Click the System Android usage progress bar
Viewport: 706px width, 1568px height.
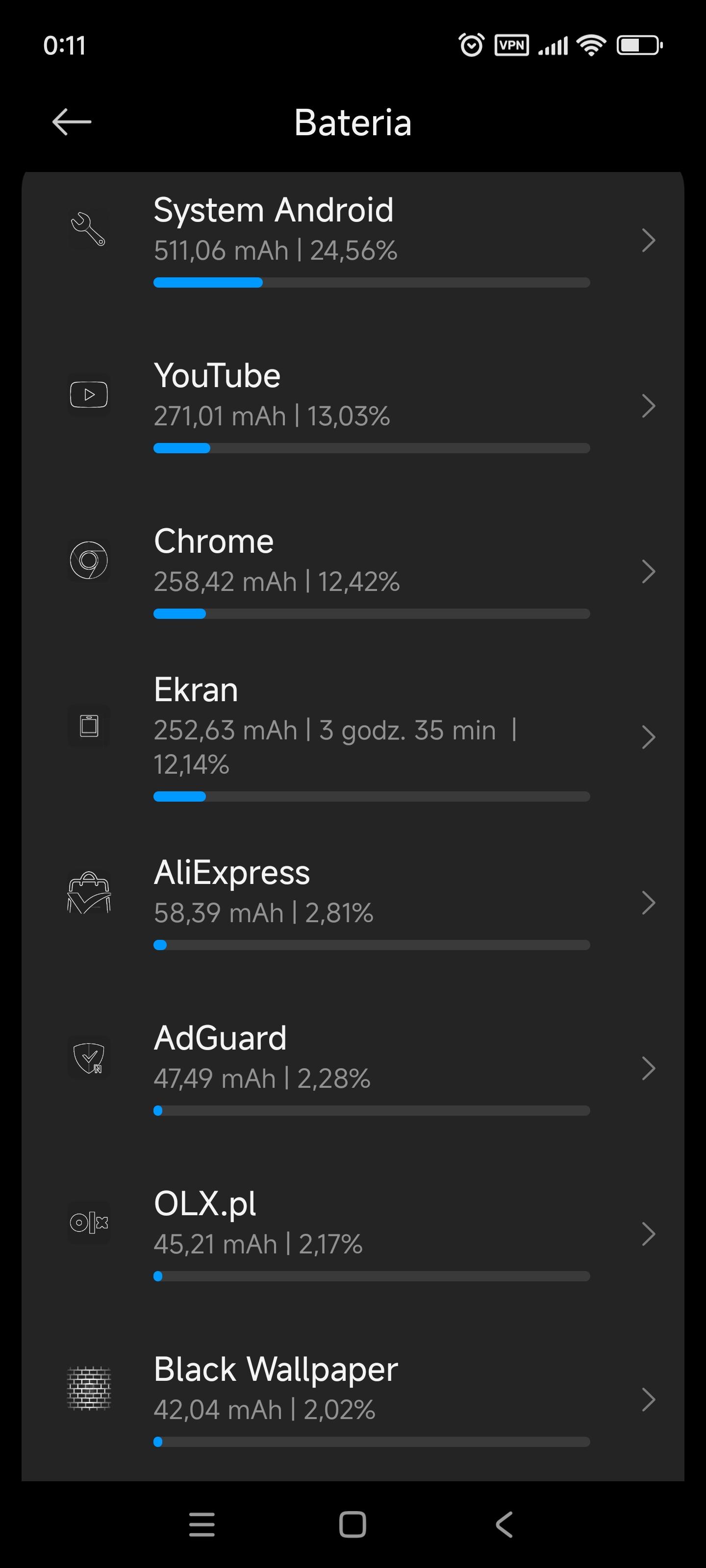coord(371,282)
